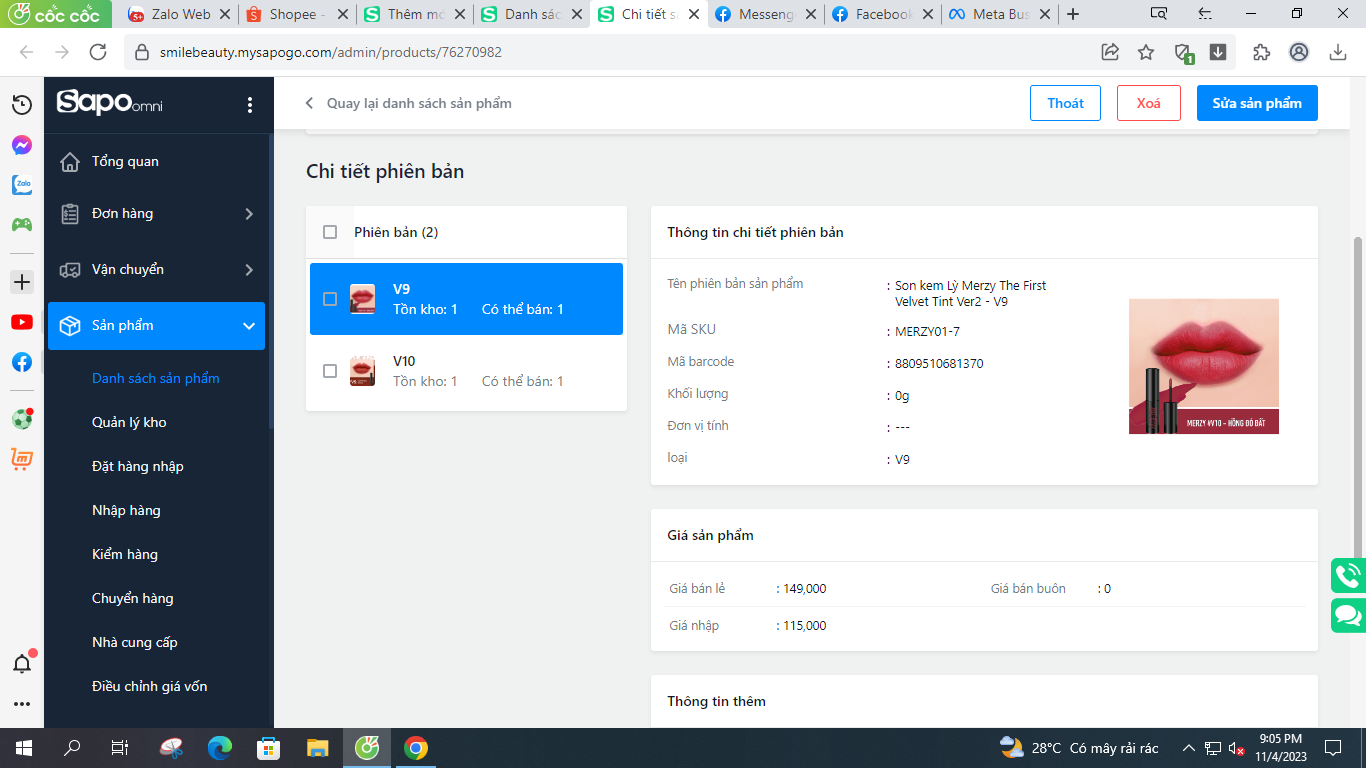Click the browser address bar URL

[331, 52]
